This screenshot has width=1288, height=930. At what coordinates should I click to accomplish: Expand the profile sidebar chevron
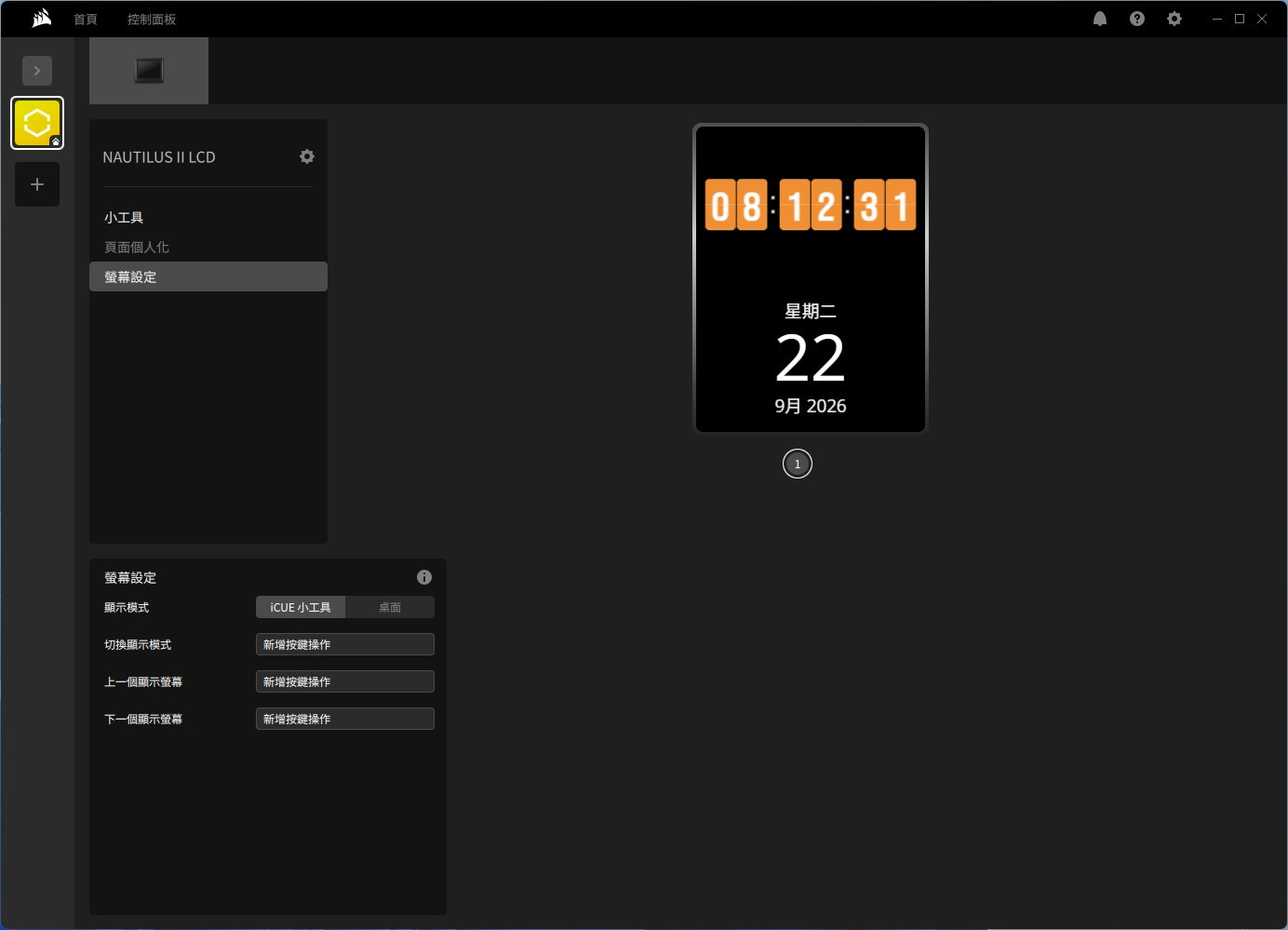[x=37, y=71]
